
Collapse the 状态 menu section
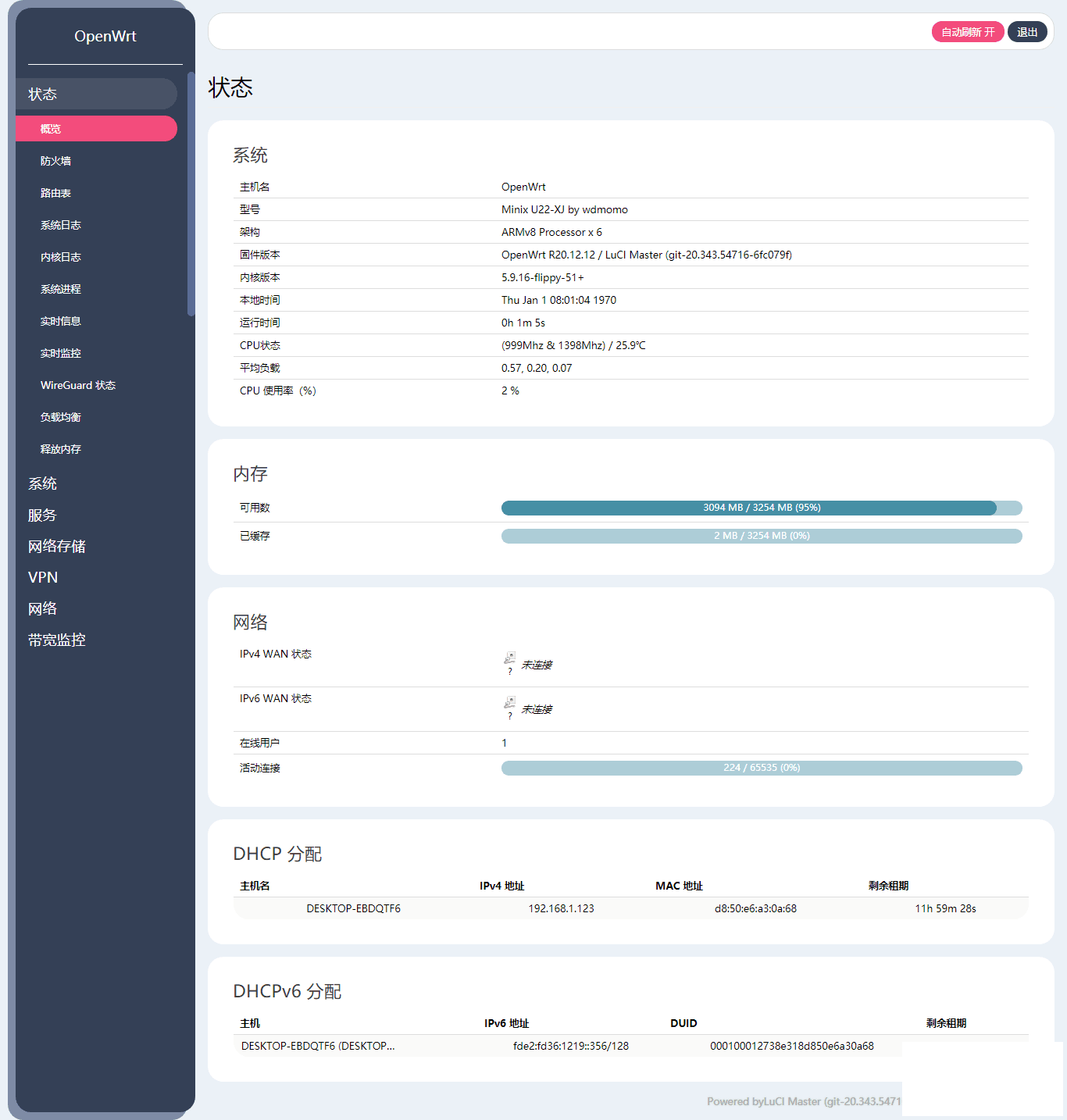click(x=96, y=94)
